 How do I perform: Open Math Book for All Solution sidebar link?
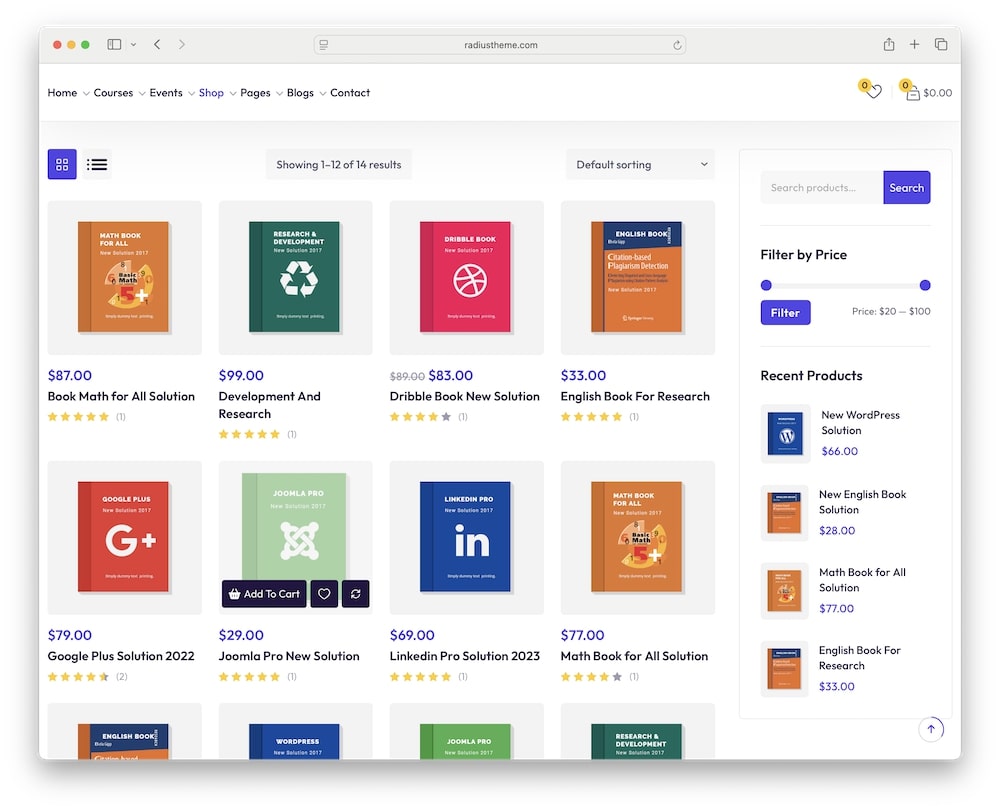click(862, 580)
